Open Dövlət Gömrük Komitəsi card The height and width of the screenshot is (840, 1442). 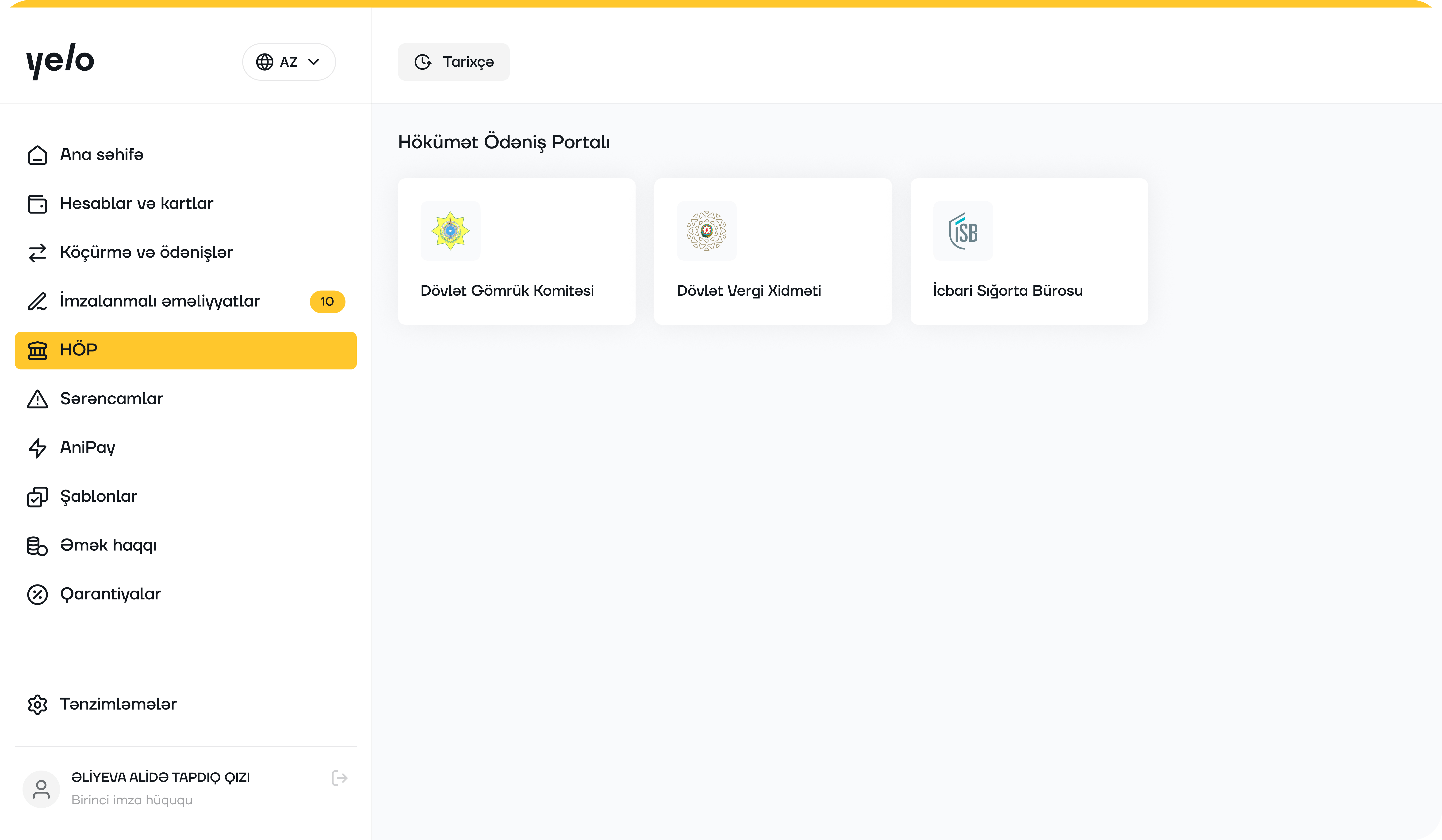point(517,252)
